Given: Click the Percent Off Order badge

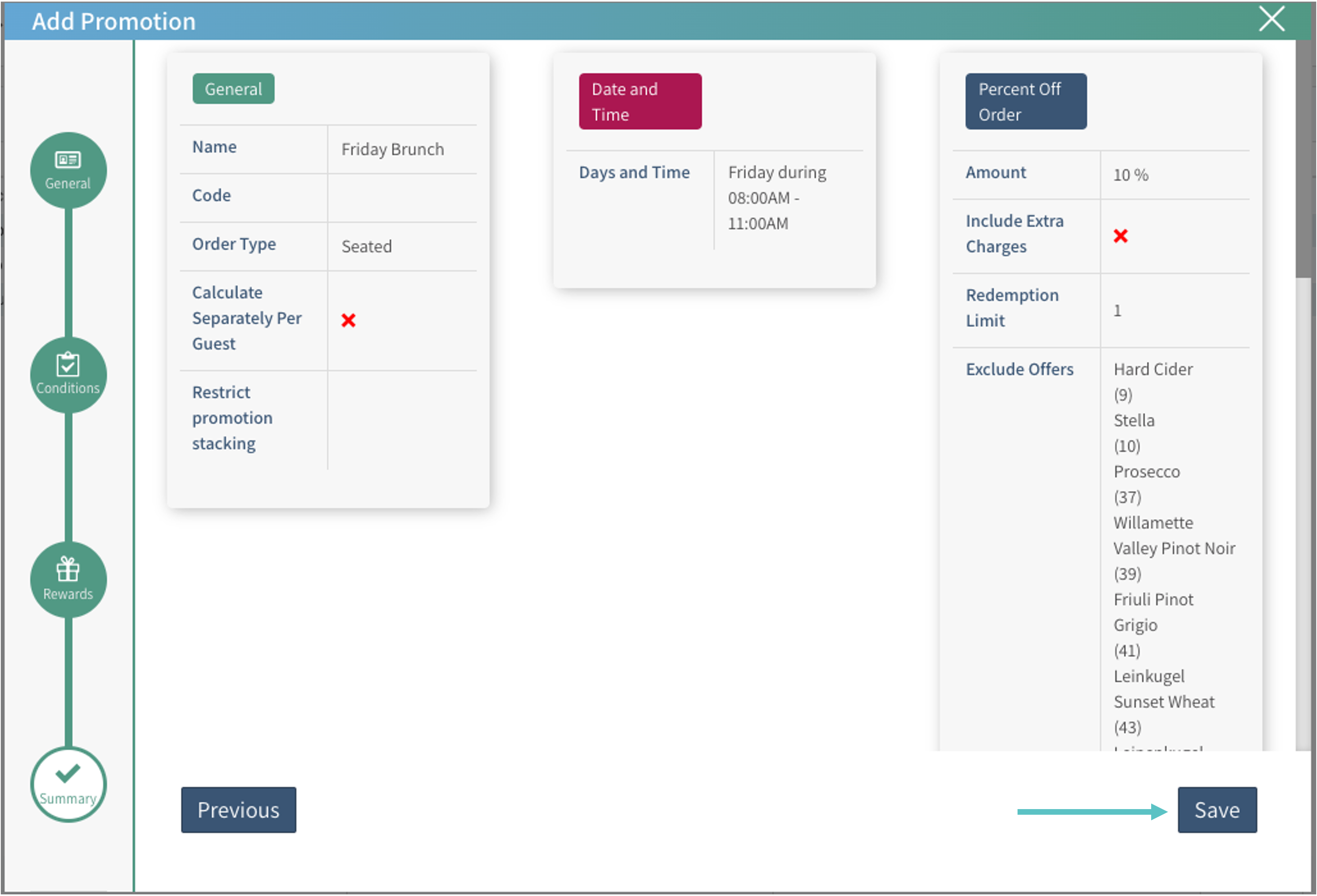Looking at the screenshot, I should tap(1026, 101).
